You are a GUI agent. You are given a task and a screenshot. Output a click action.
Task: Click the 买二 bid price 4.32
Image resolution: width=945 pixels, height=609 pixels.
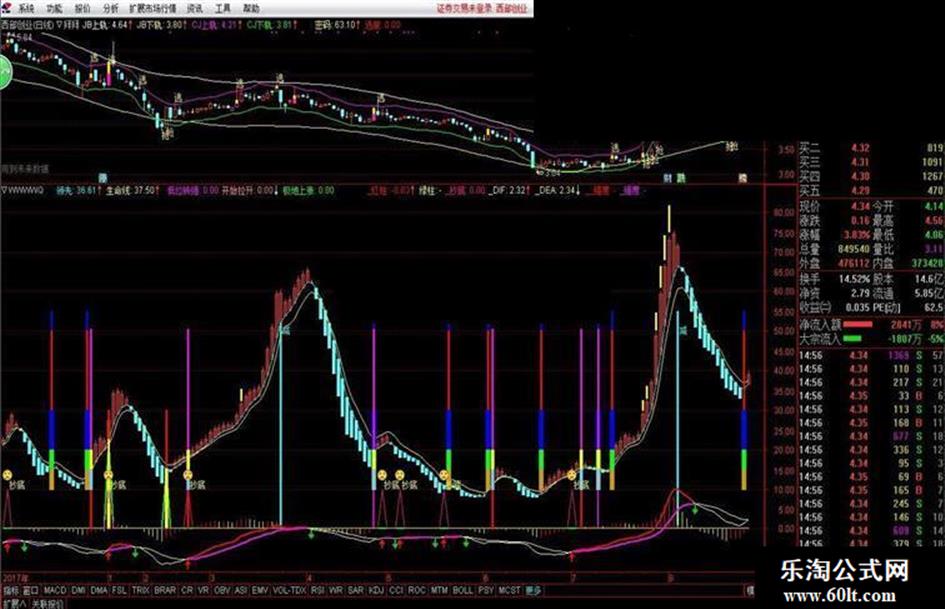(x=860, y=148)
